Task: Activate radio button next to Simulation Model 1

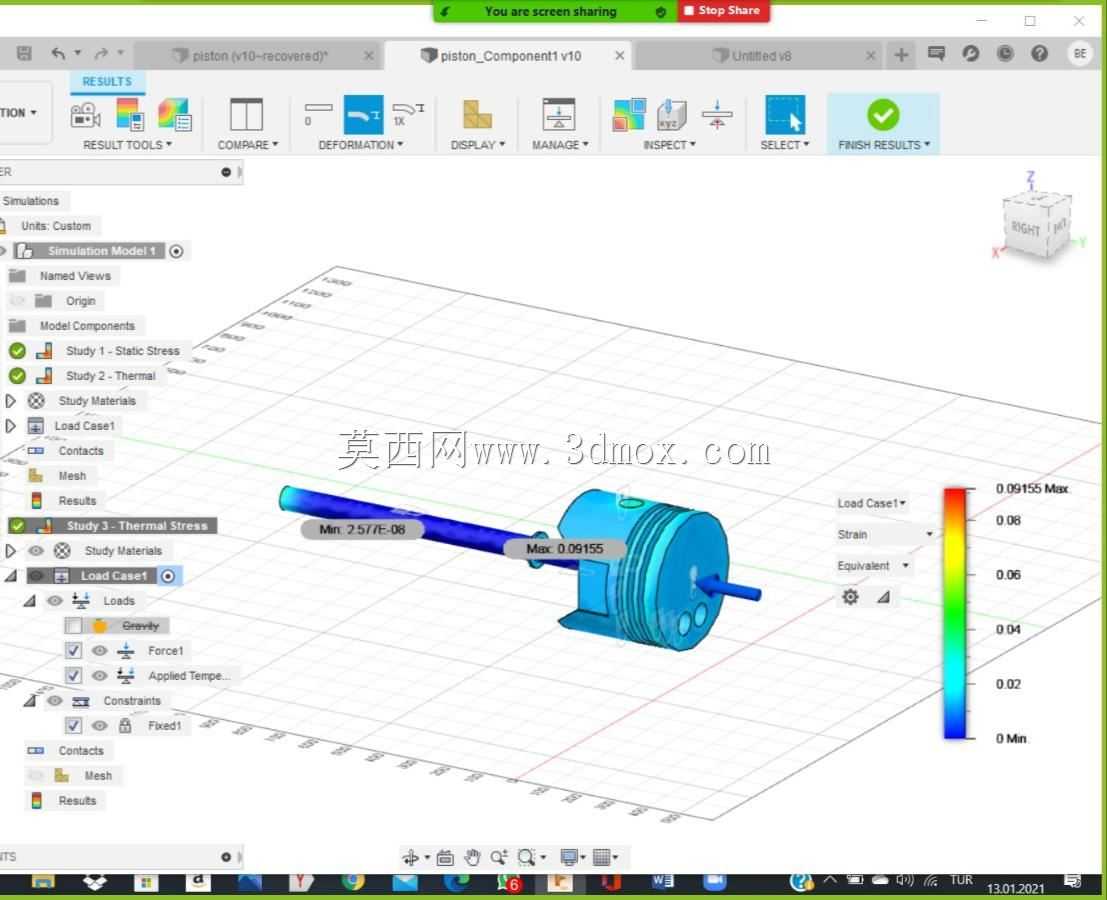Action: (176, 251)
